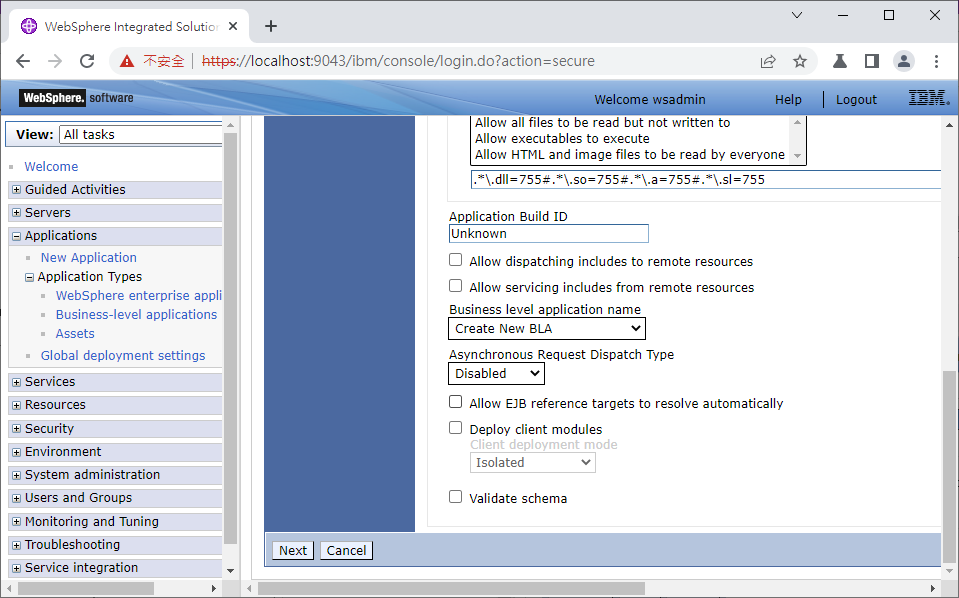Expand Services section
959x598 pixels.
click(x=17, y=382)
